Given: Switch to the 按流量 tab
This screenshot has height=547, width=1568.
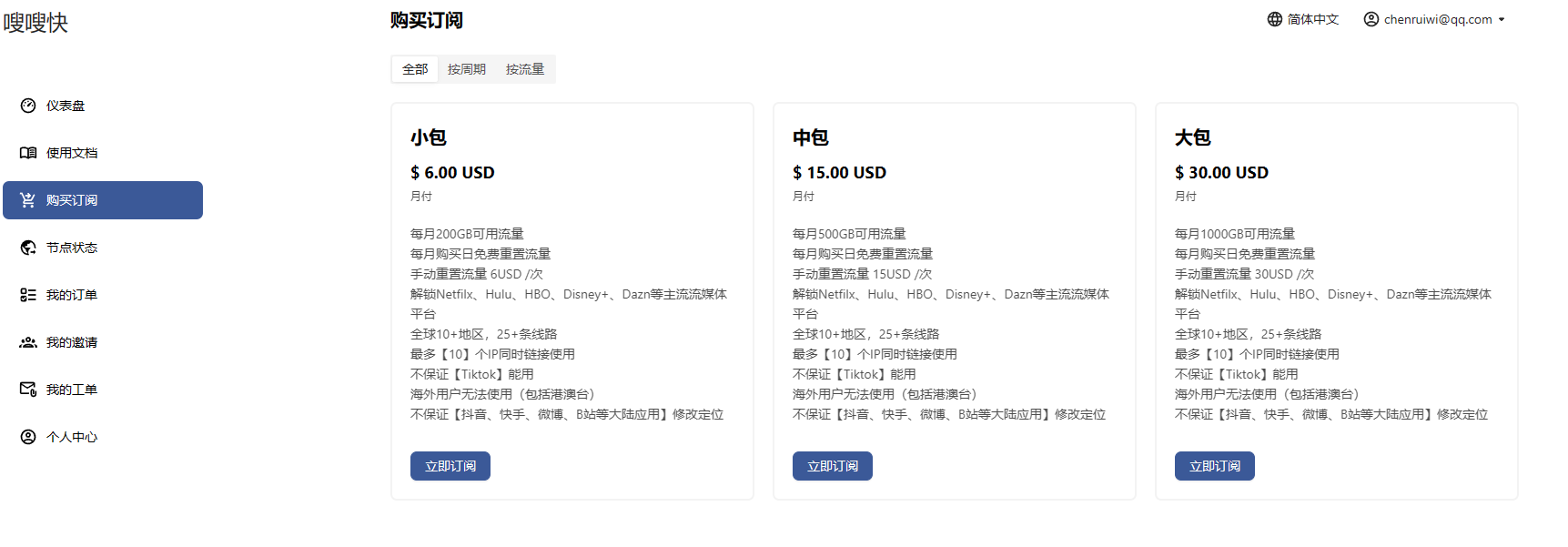Looking at the screenshot, I should [x=525, y=69].
